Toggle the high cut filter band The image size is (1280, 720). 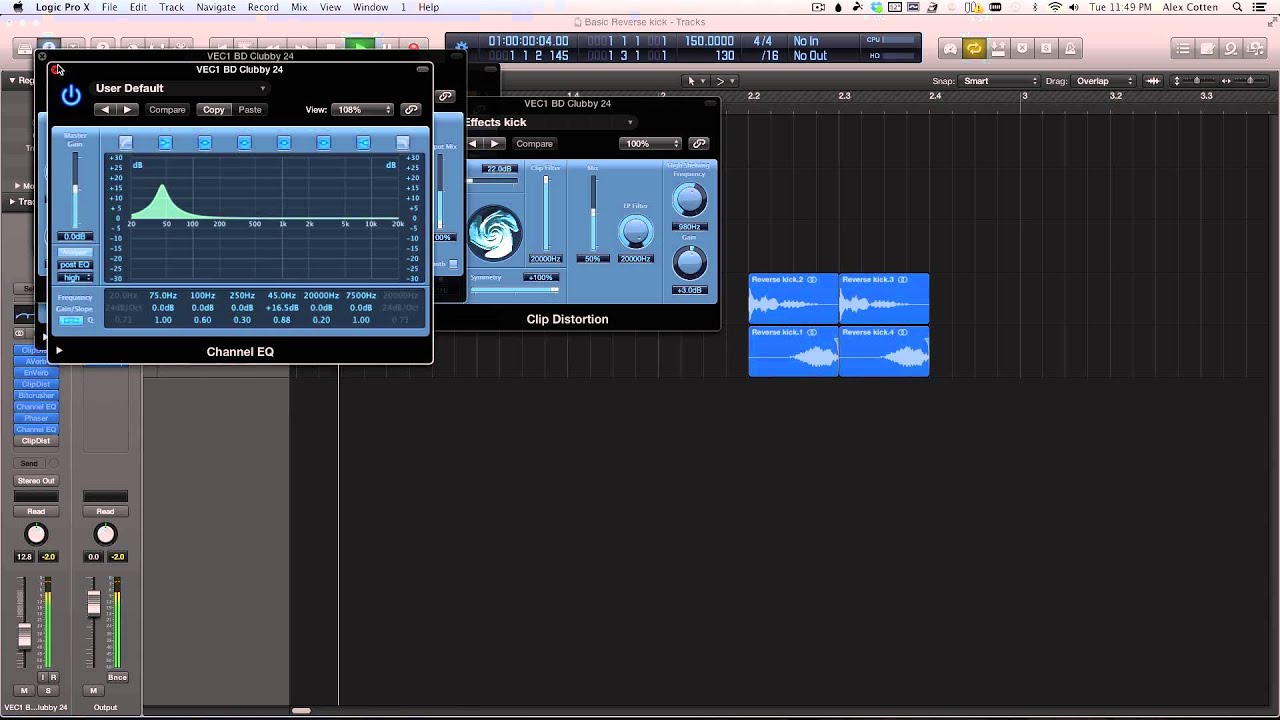[x=402, y=143]
